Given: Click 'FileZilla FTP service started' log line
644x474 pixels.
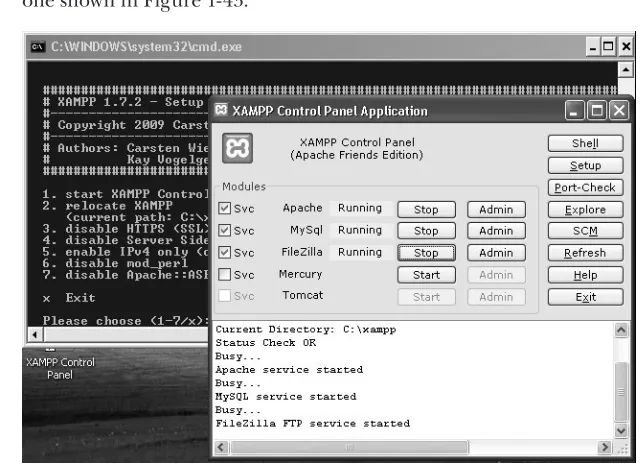Looking at the screenshot, I should coord(313,423).
